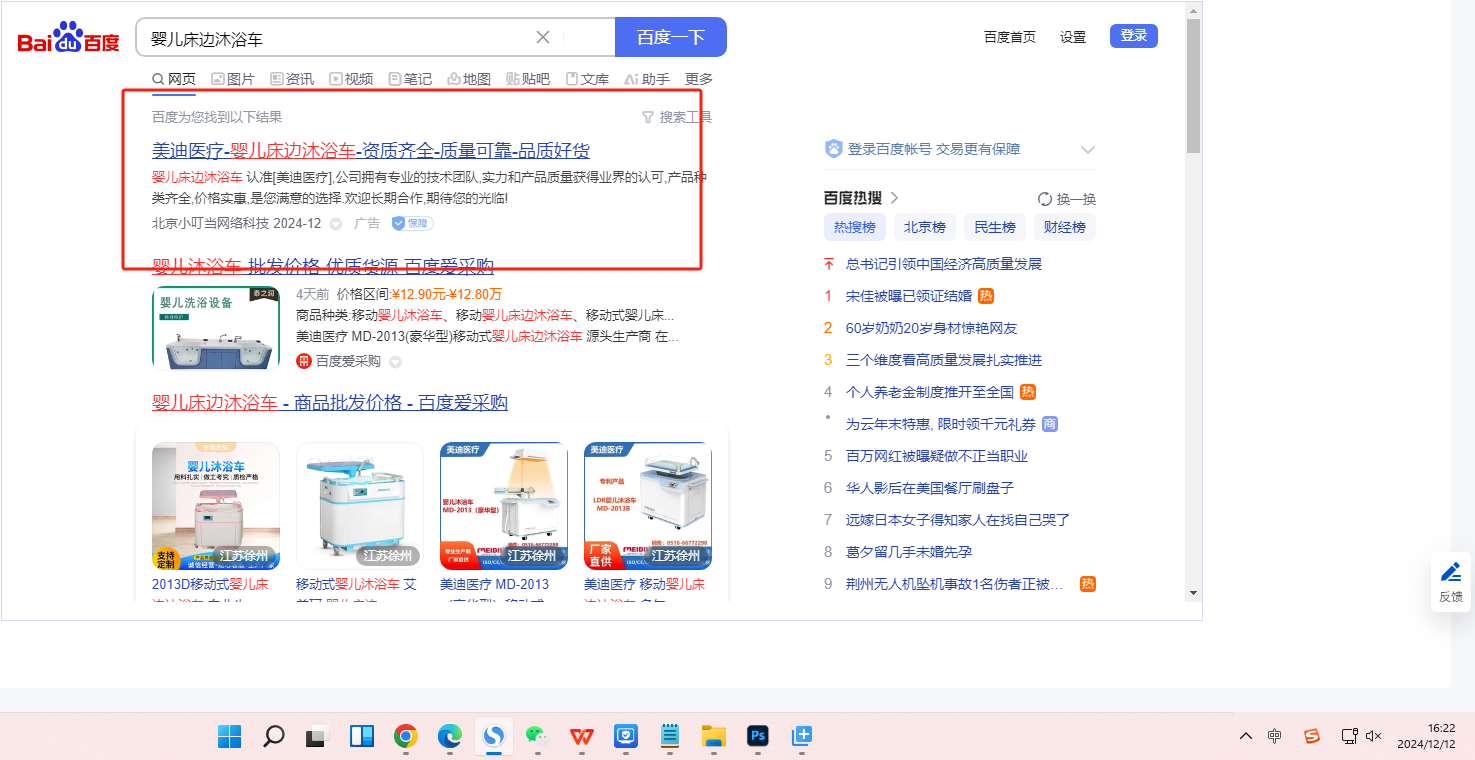The width and height of the screenshot is (1475, 760).
Task: Click the Baidu logo
Action: click(x=68, y=39)
